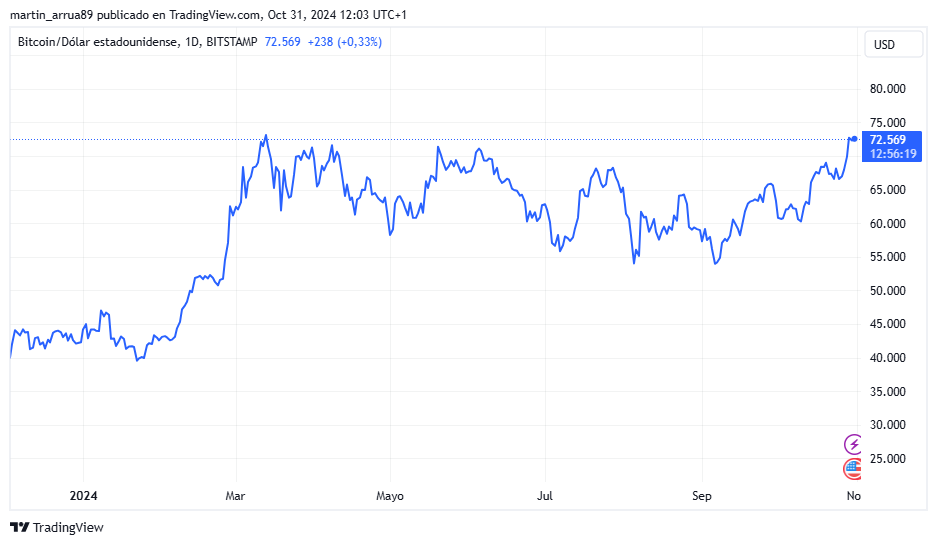Click the TradingView text link at the bottom
The width and height of the screenshot is (937, 545).
click(x=68, y=527)
